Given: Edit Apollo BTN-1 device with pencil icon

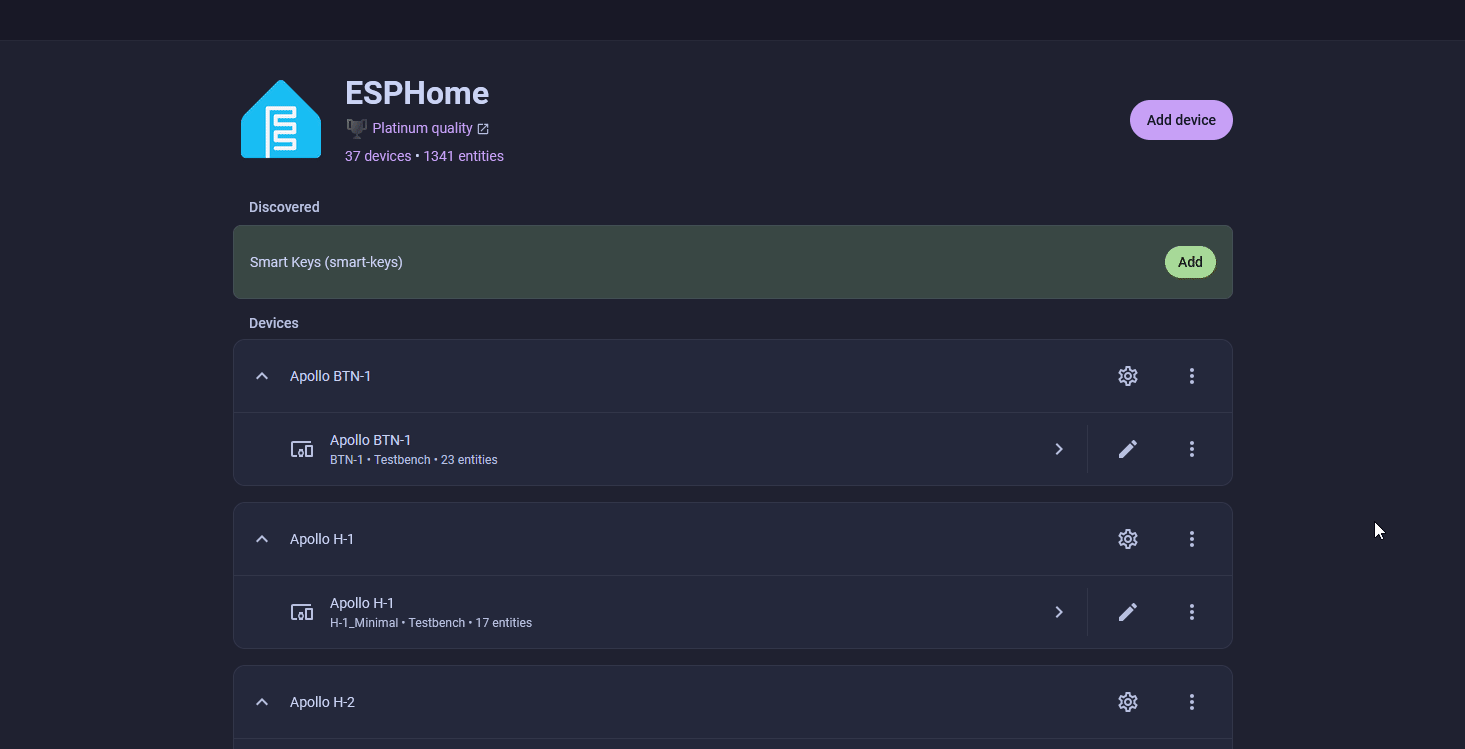Looking at the screenshot, I should coord(1128,449).
